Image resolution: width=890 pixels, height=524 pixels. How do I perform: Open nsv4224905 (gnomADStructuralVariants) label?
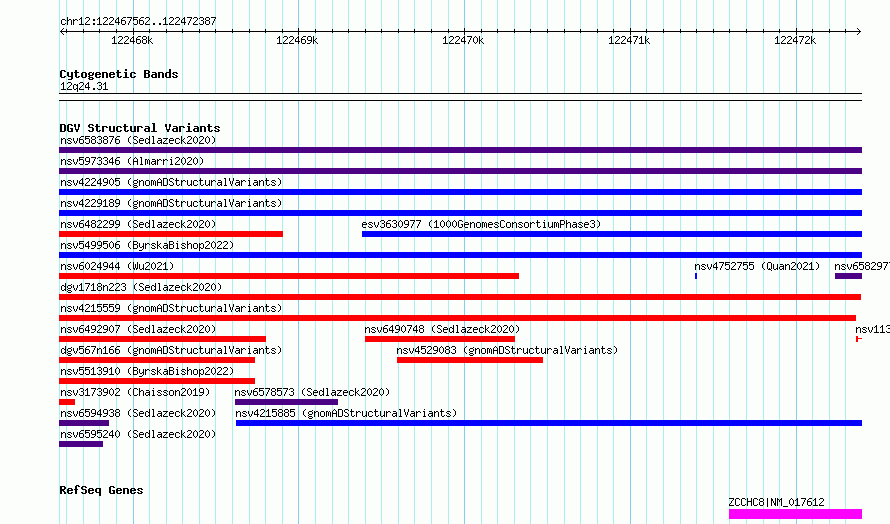point(171,182)
